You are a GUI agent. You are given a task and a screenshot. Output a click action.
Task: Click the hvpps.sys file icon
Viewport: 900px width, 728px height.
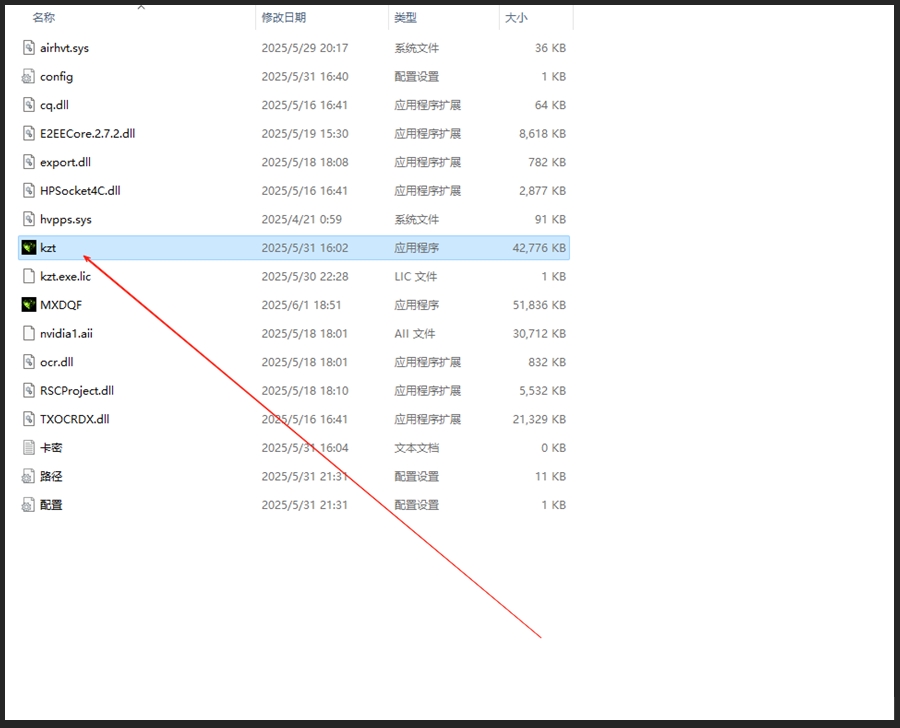(29, 219)
